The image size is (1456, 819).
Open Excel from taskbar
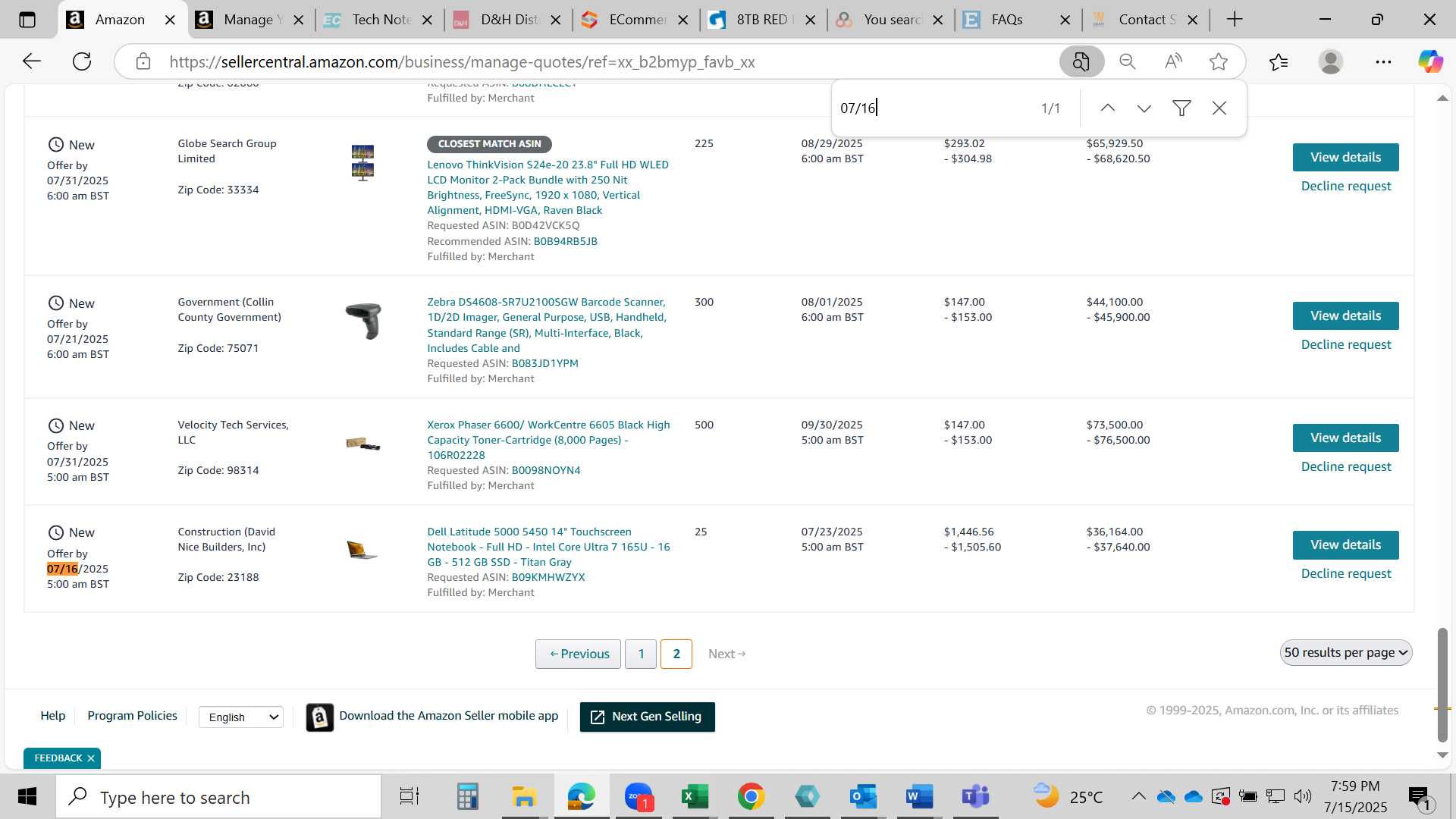[x=695, y=796]
